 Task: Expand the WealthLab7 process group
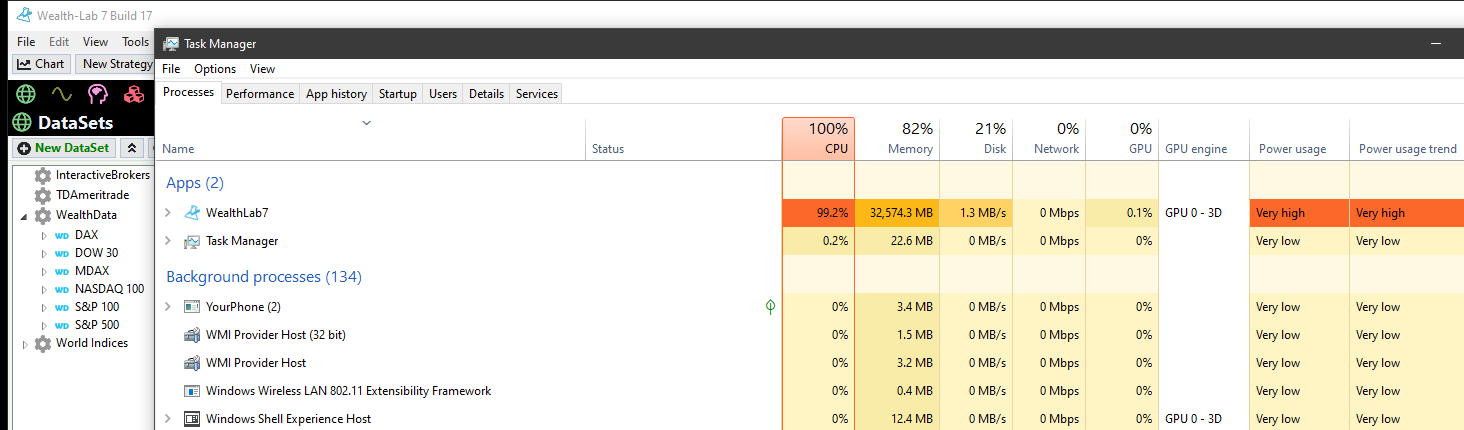pyautogui.click(x=168, y=213)
